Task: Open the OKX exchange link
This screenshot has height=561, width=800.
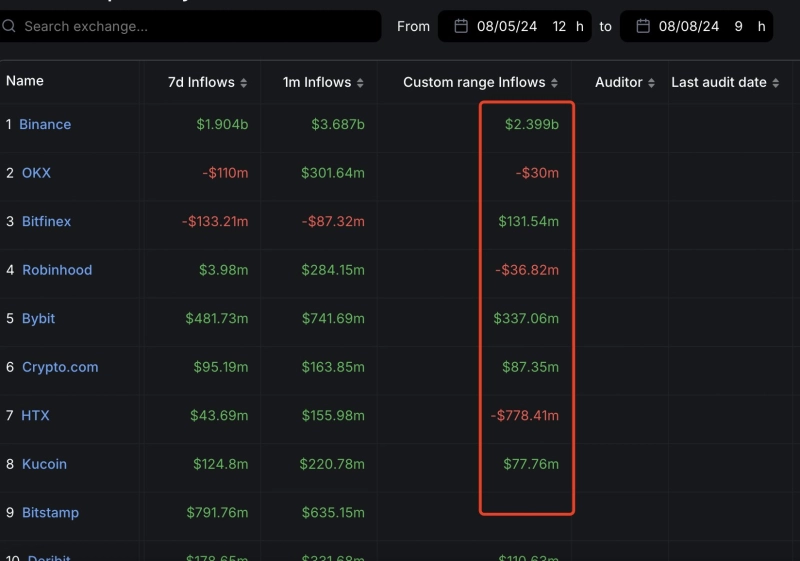Action: 36,173
